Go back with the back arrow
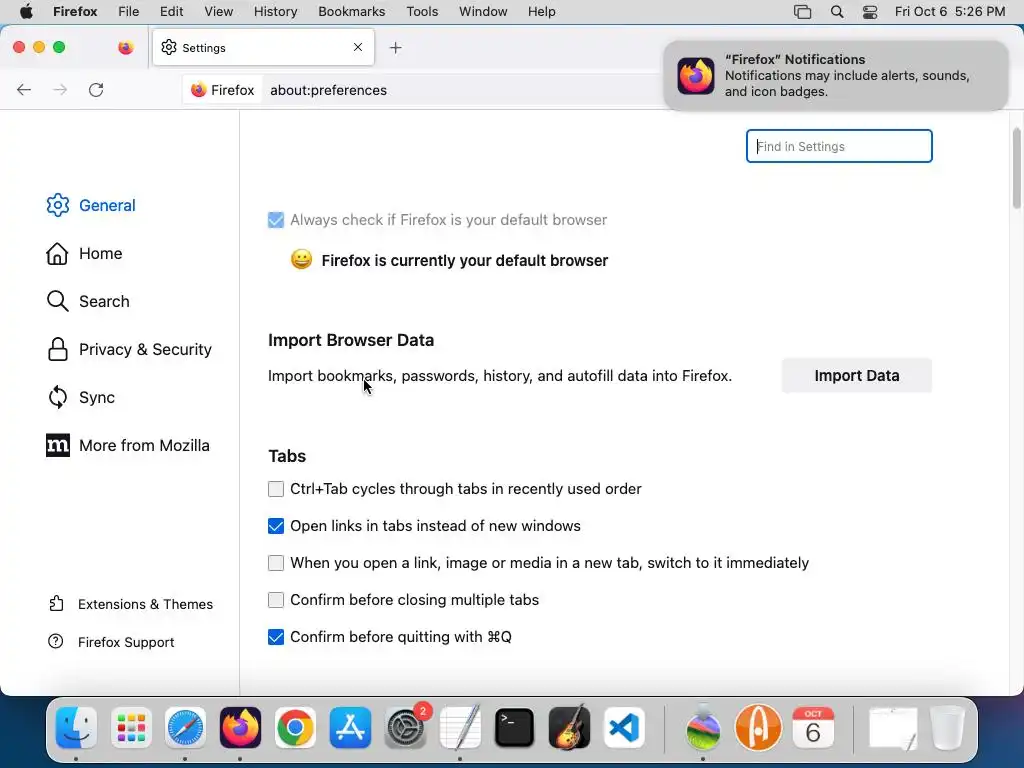 click(24, 90)
